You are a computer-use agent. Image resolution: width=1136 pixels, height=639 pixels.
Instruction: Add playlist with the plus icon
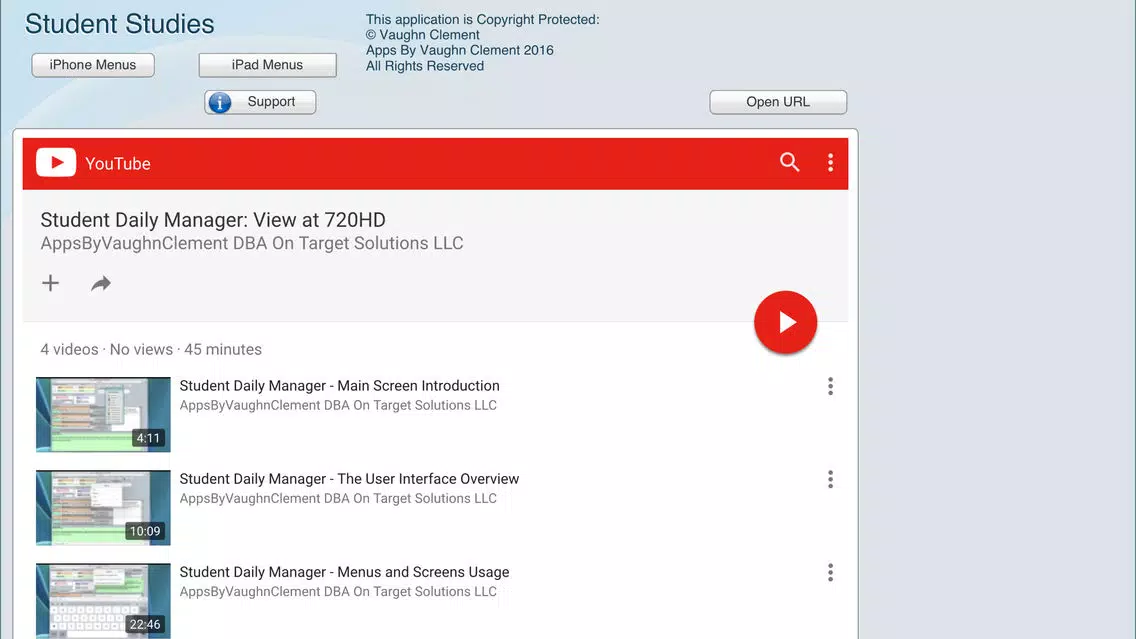click(x=50, y=283)
